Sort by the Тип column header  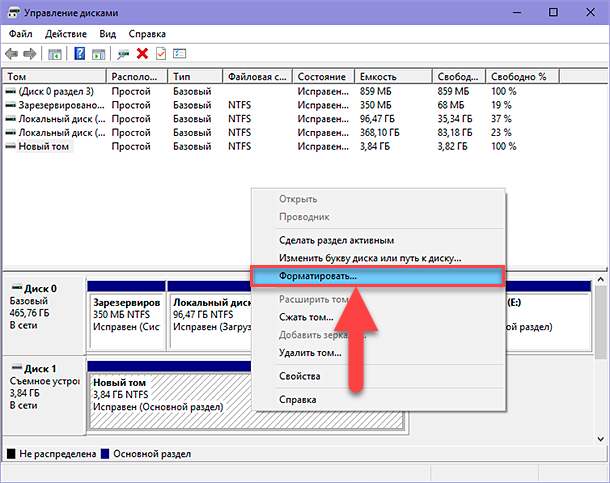coord(195,77)
